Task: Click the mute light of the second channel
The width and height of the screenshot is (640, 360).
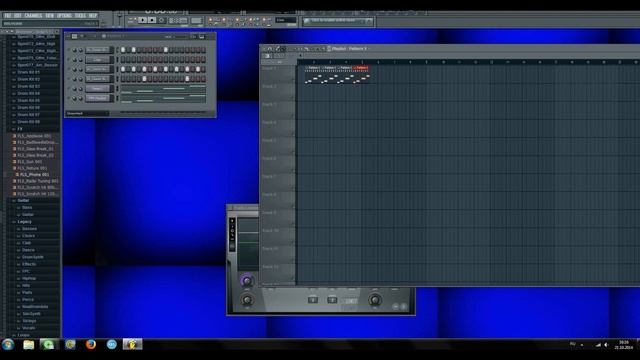Action: coord(69,60)
